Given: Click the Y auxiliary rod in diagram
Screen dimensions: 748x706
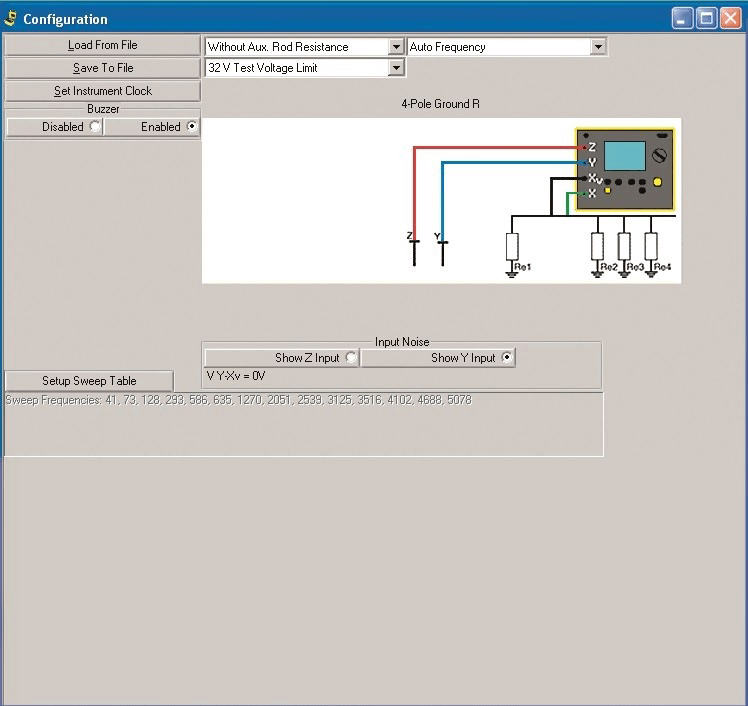Looking at the screenshot, I should click(443, 253).
